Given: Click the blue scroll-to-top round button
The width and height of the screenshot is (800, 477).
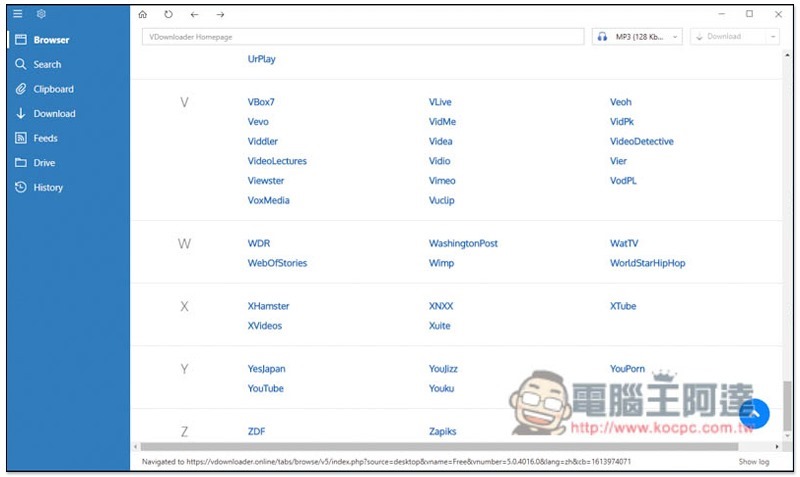Looking at the screenshot, I should (x=754, y=413).
